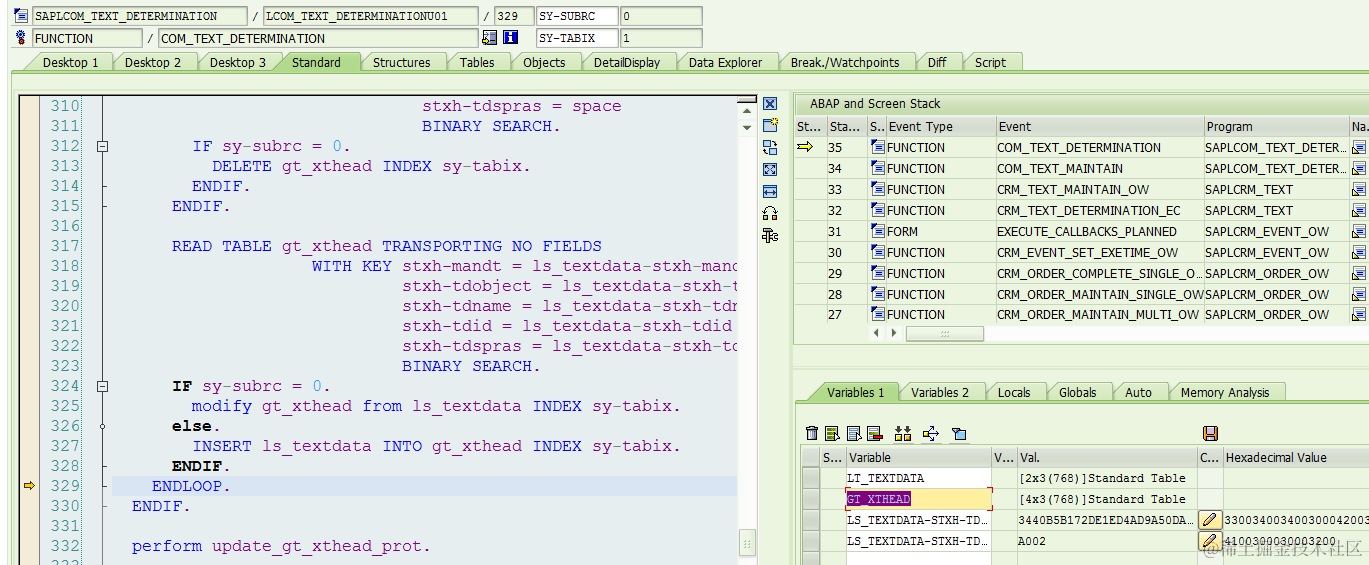1369x565 pixels.
Task: Click the editor scroll down arrow
Action: coord(747,127)
